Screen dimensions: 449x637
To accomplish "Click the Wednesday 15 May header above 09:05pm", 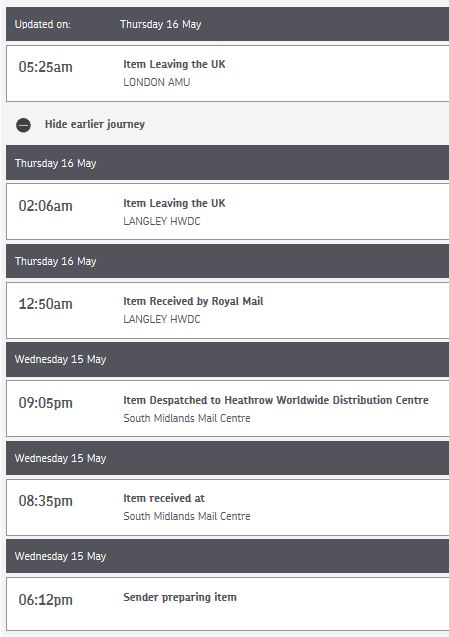I will tap(228, 360).
